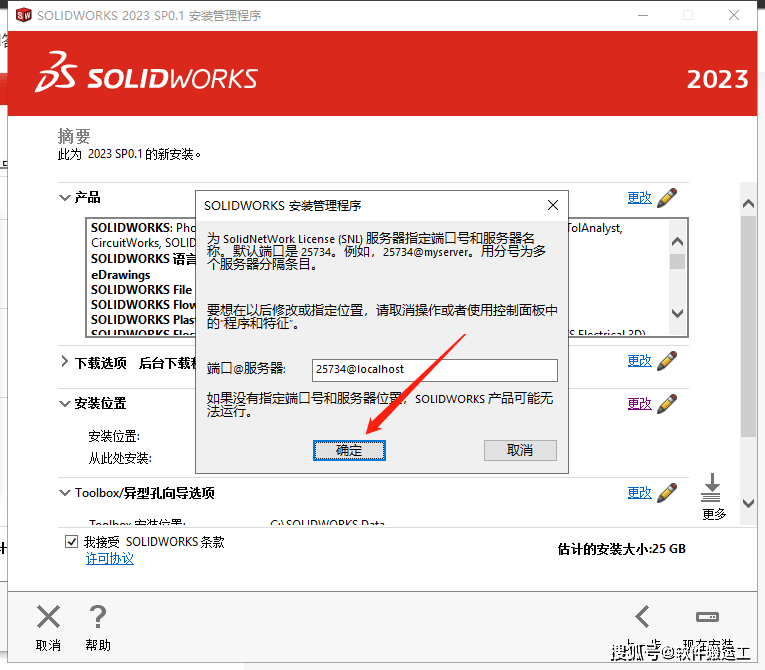Open 更改 link for Toolbox options
Viewport: 765px width, 670px height.
[639, 493]
